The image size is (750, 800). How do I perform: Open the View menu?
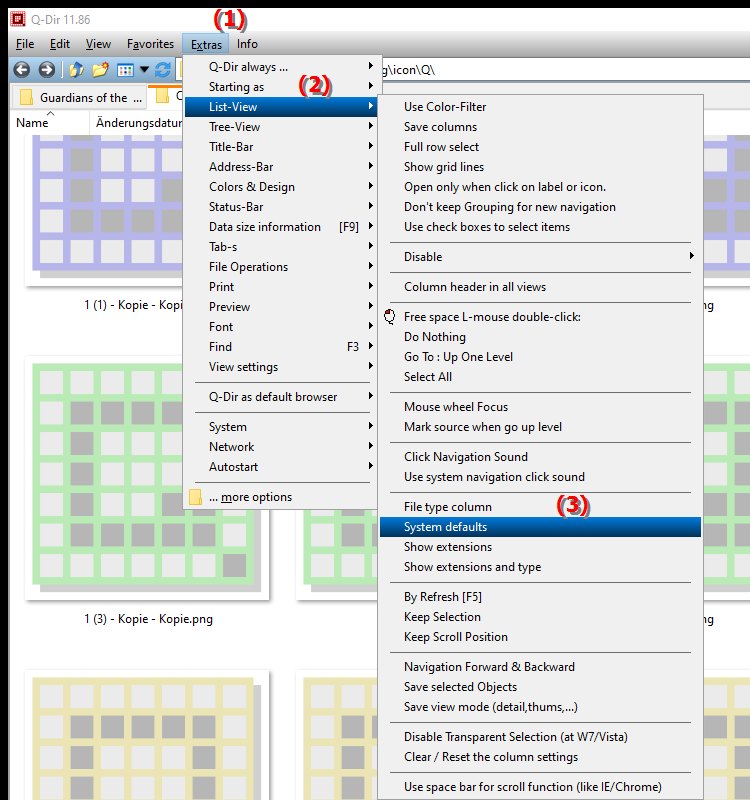point(98,44)
